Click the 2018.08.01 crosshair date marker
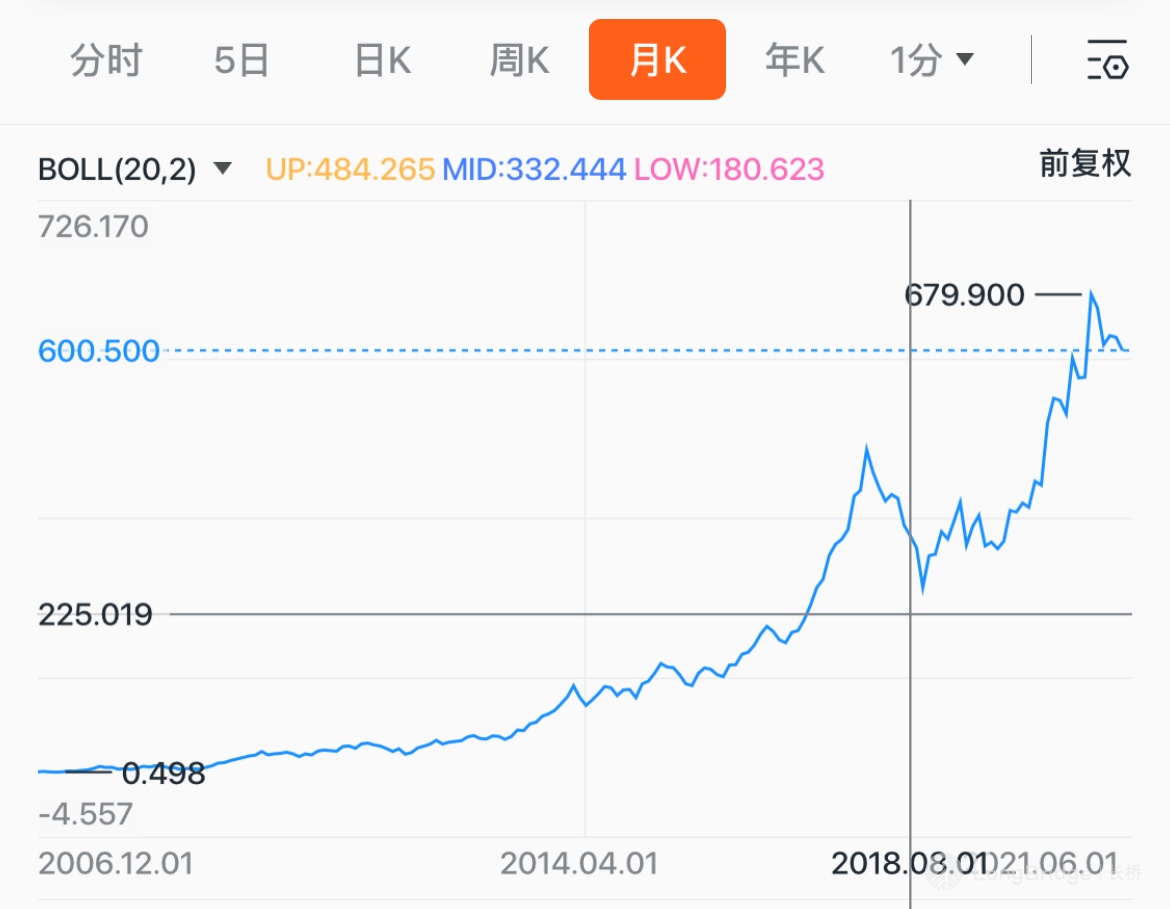1170x909 pixels. pyautogui.click(x=910, y=863)
